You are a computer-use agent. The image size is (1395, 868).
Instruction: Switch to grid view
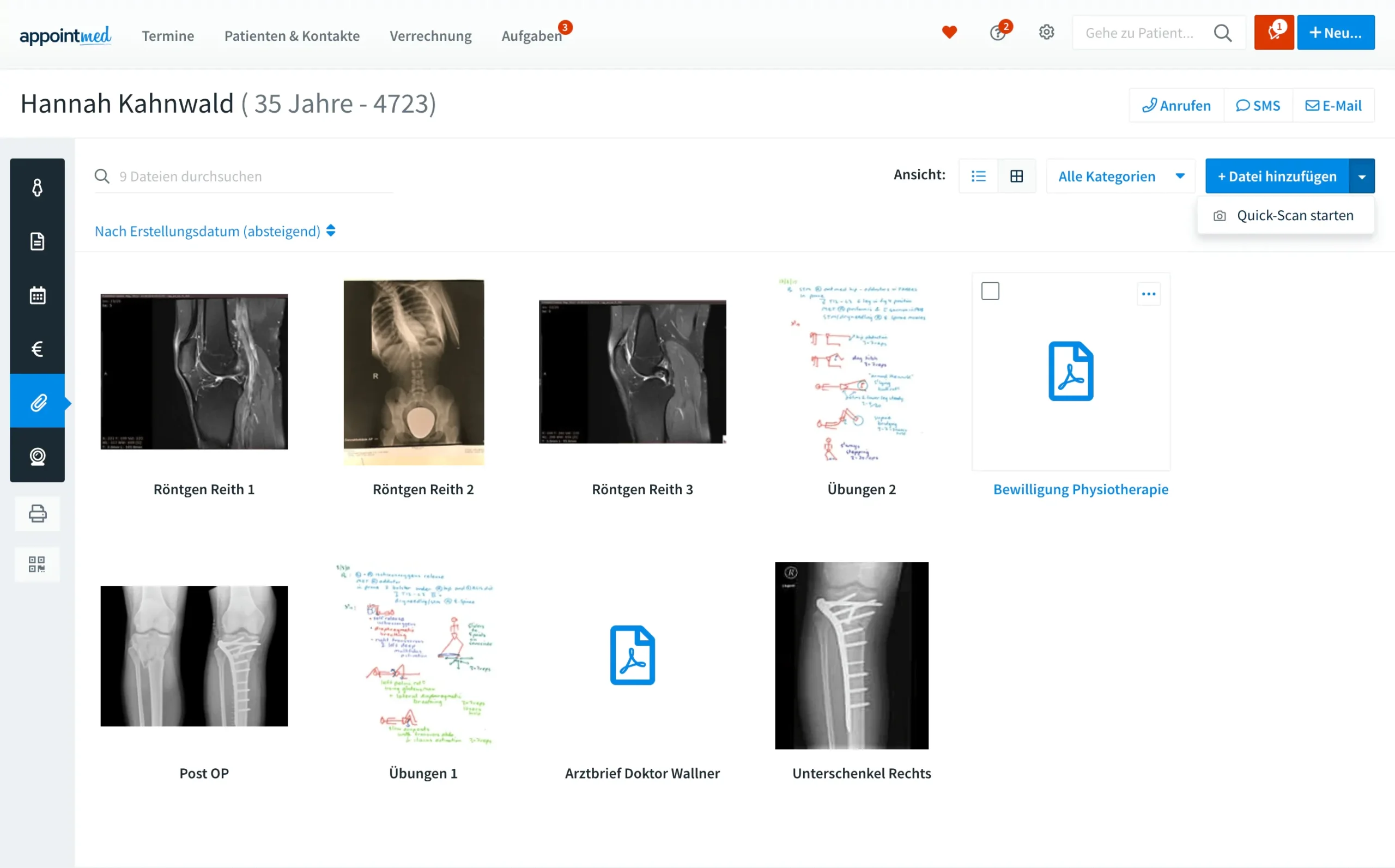(x=1017, y=176)
